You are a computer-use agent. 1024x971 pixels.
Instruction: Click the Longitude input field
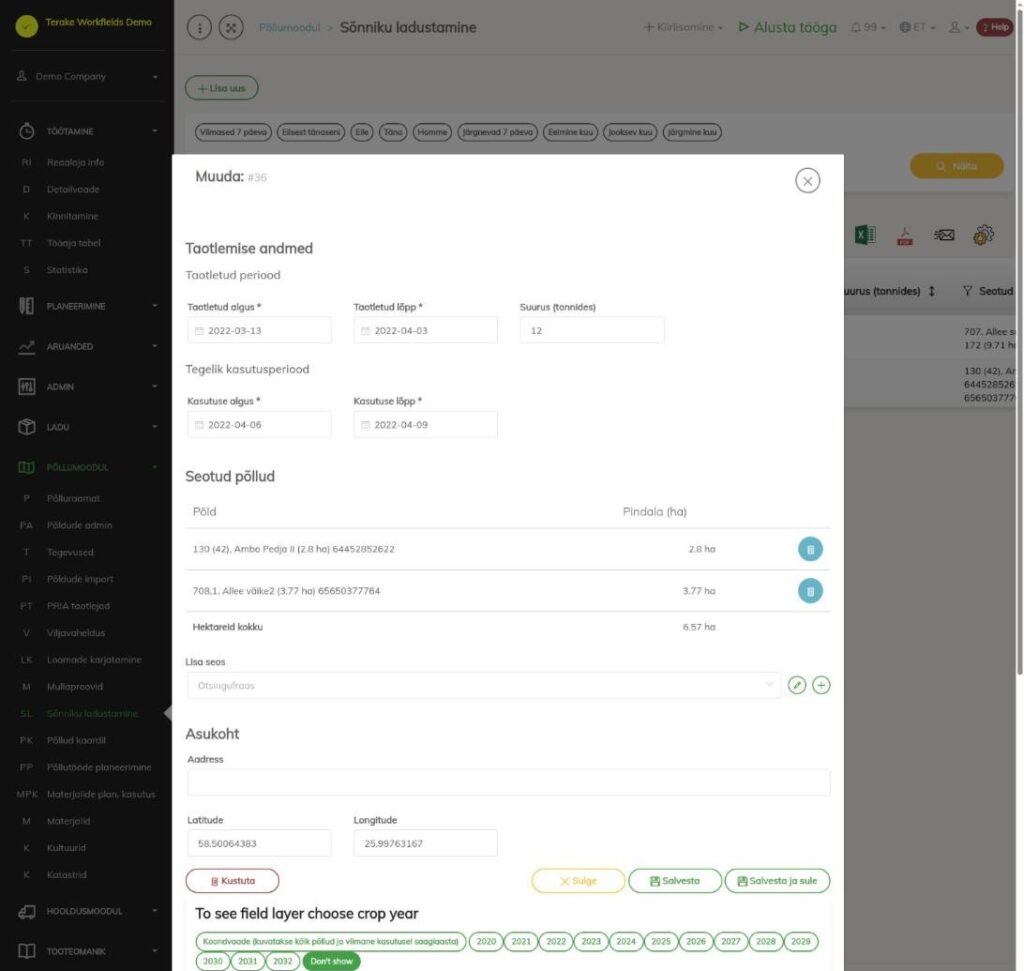click(x=426, y=844)
